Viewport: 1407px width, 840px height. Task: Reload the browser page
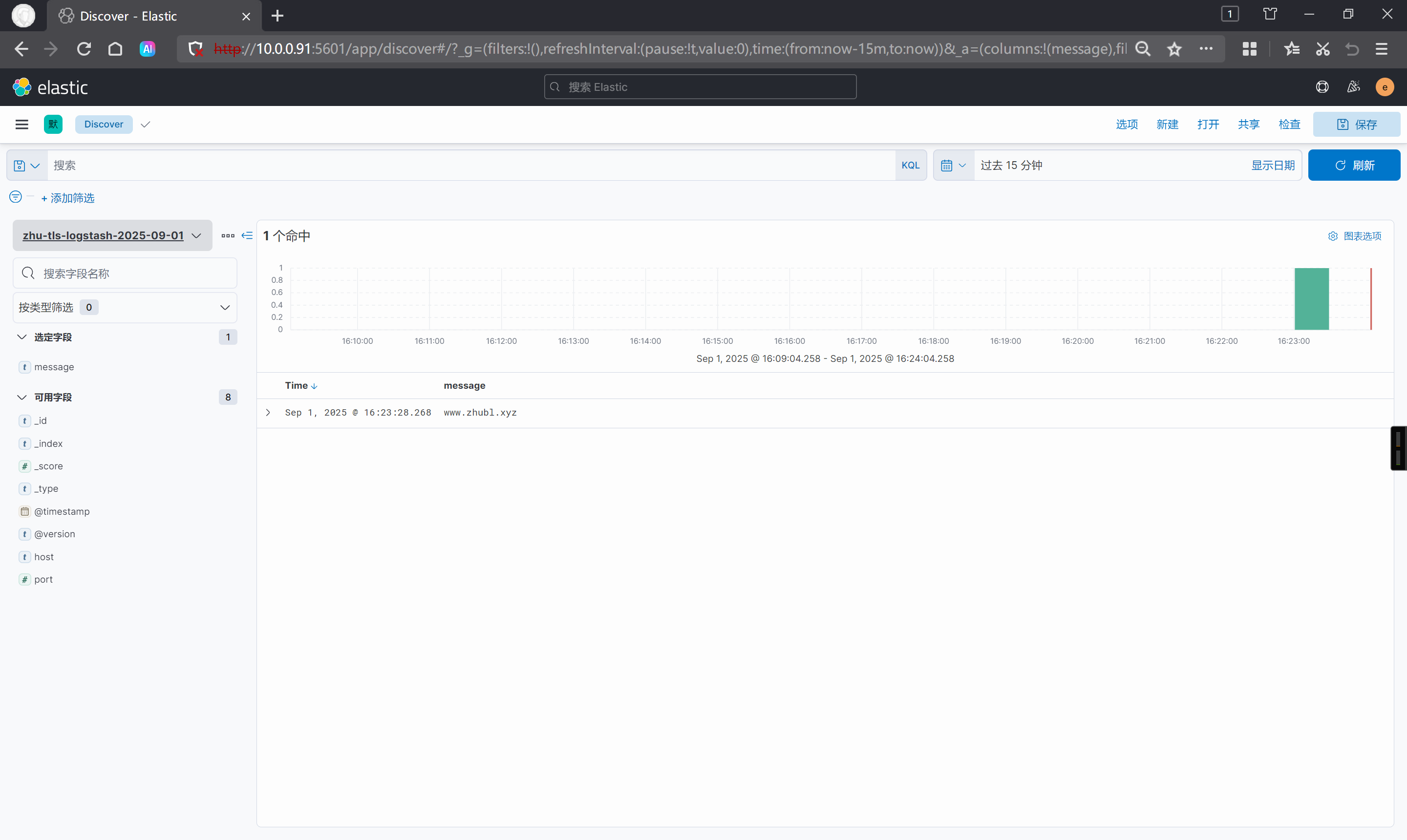coord(84,49)
